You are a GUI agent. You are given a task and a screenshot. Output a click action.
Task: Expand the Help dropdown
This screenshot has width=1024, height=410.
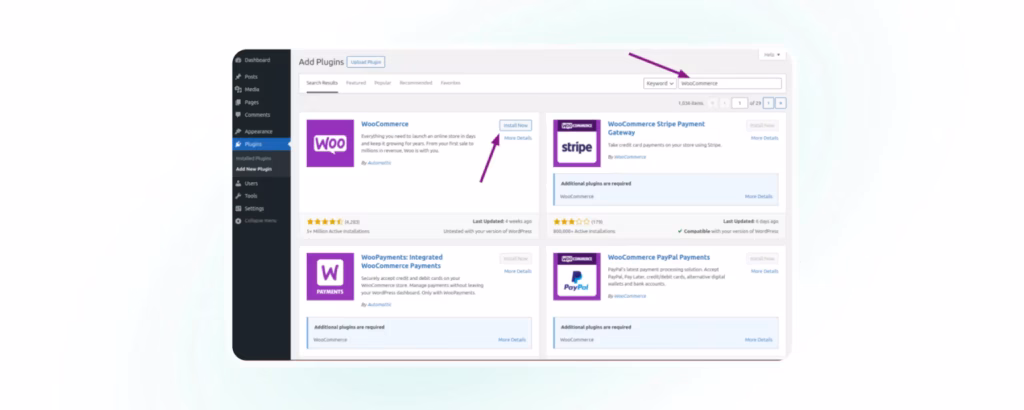click(772, 55)
